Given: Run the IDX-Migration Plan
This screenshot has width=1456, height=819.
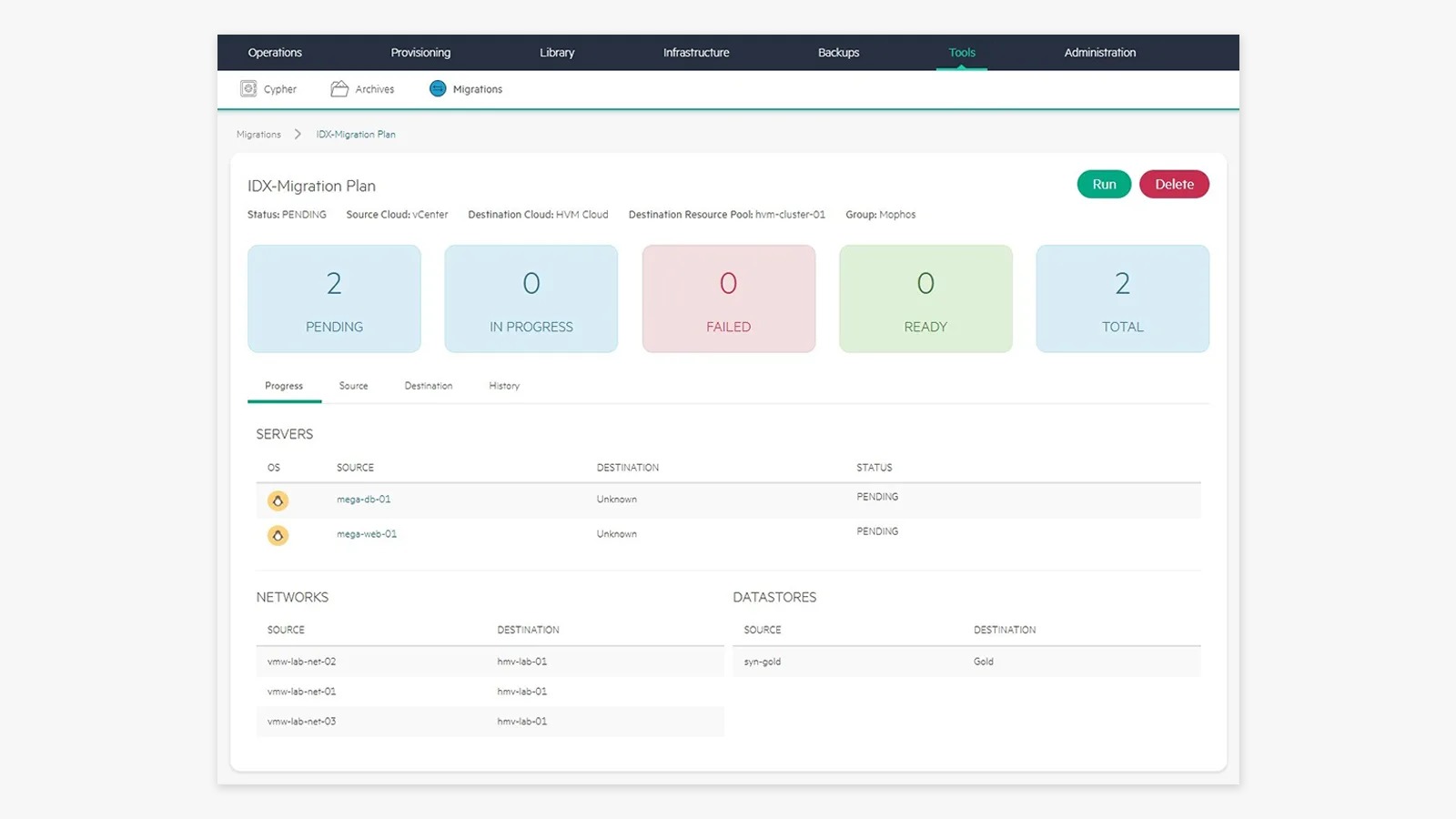Looking at the screenshot, I should 1104,184.
